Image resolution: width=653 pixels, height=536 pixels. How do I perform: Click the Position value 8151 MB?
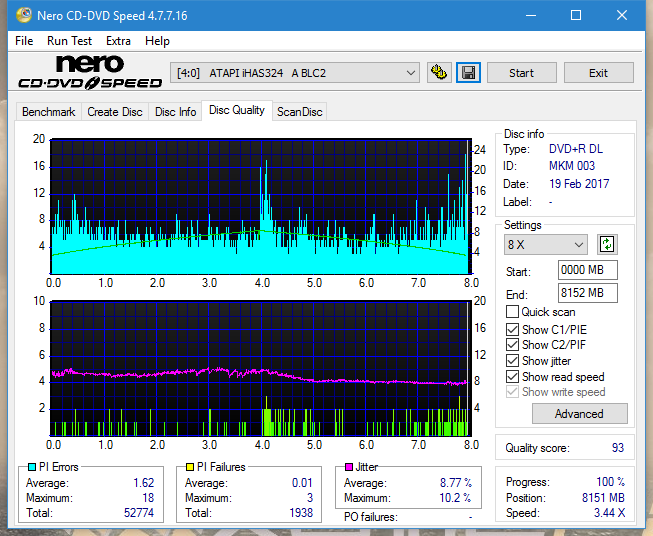pos(603,498)
